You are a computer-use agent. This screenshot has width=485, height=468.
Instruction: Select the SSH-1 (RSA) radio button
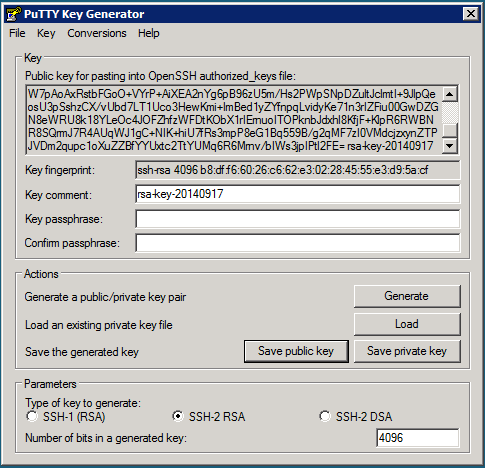pyautogui.click(x=32, y=416)
